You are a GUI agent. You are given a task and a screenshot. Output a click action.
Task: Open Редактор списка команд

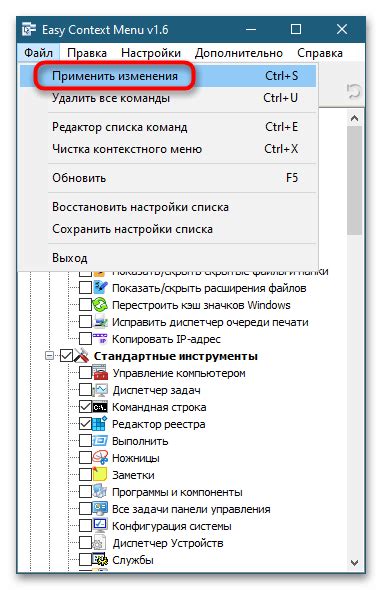click(x=168, y=127)
